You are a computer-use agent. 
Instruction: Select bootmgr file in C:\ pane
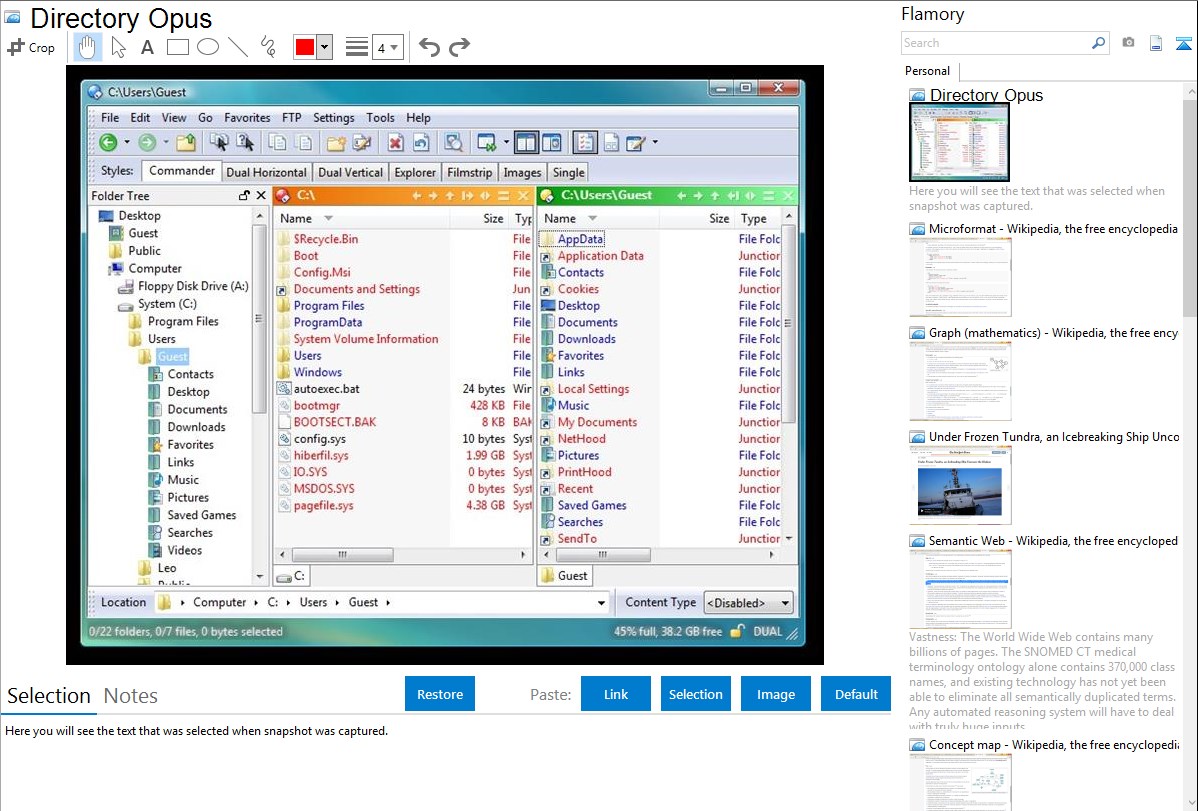point(317,405)
